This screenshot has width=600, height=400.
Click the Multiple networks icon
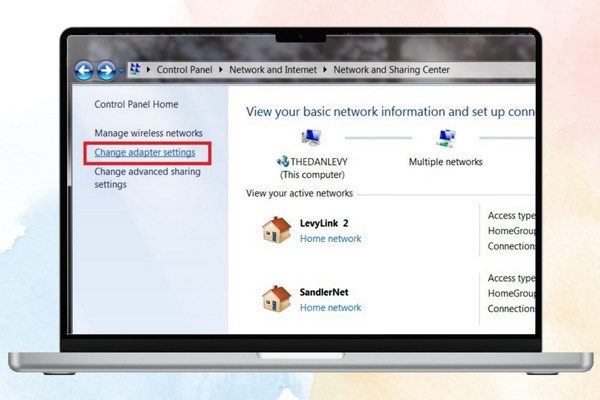(446, 138)
